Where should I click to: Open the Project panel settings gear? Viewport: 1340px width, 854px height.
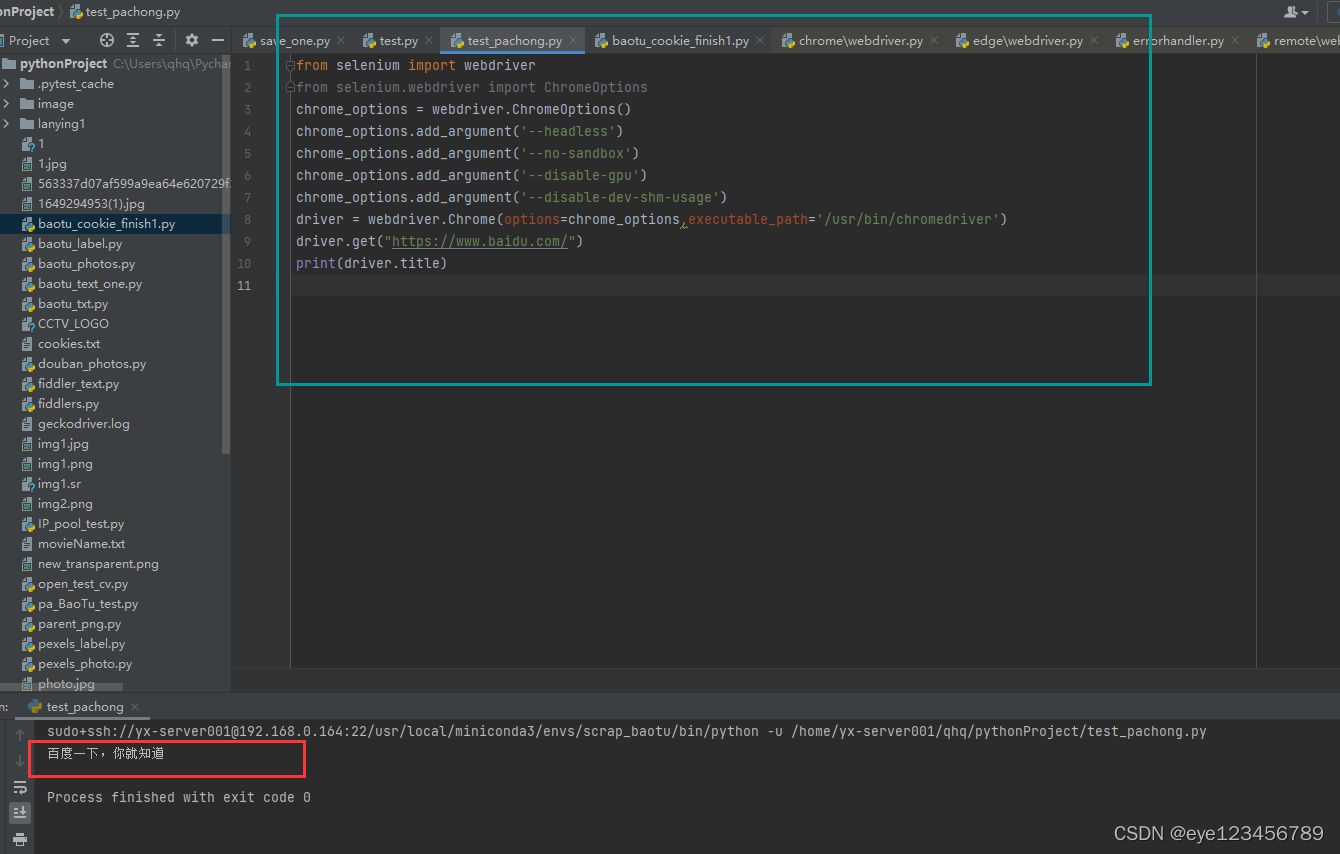pyautogui.click(x=190, y=40)
